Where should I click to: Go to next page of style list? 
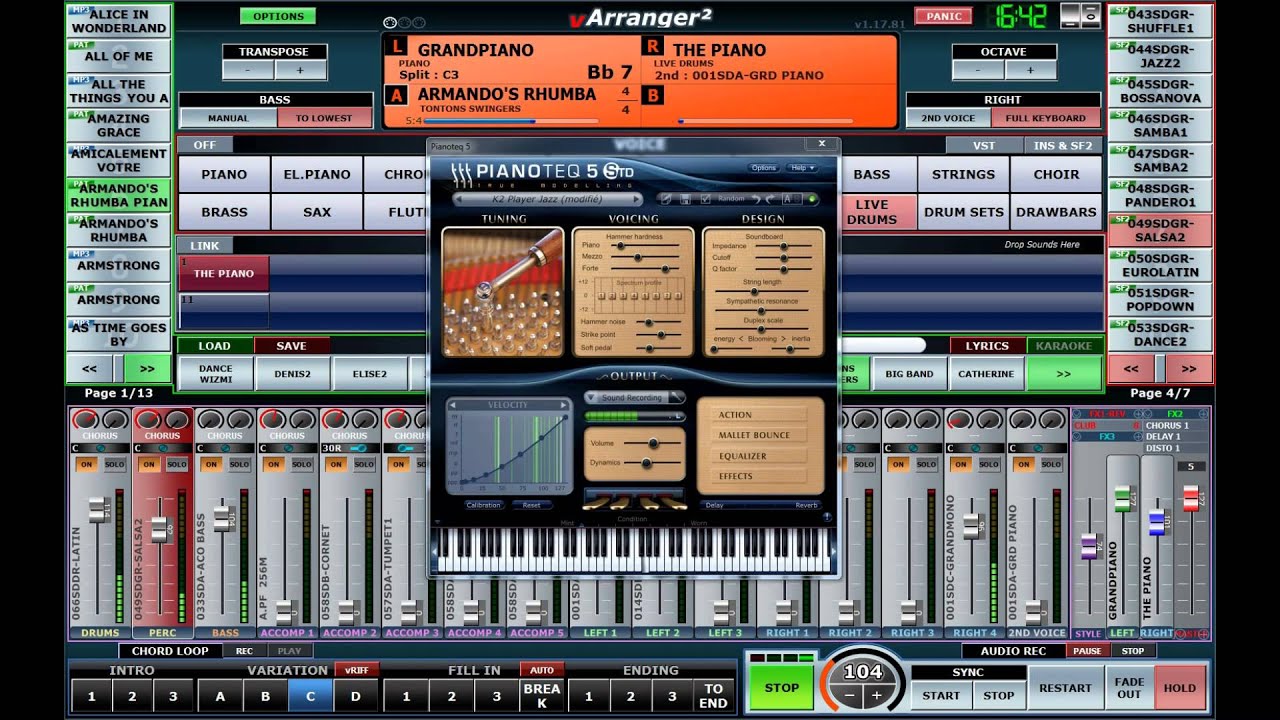pos(1187,368)
